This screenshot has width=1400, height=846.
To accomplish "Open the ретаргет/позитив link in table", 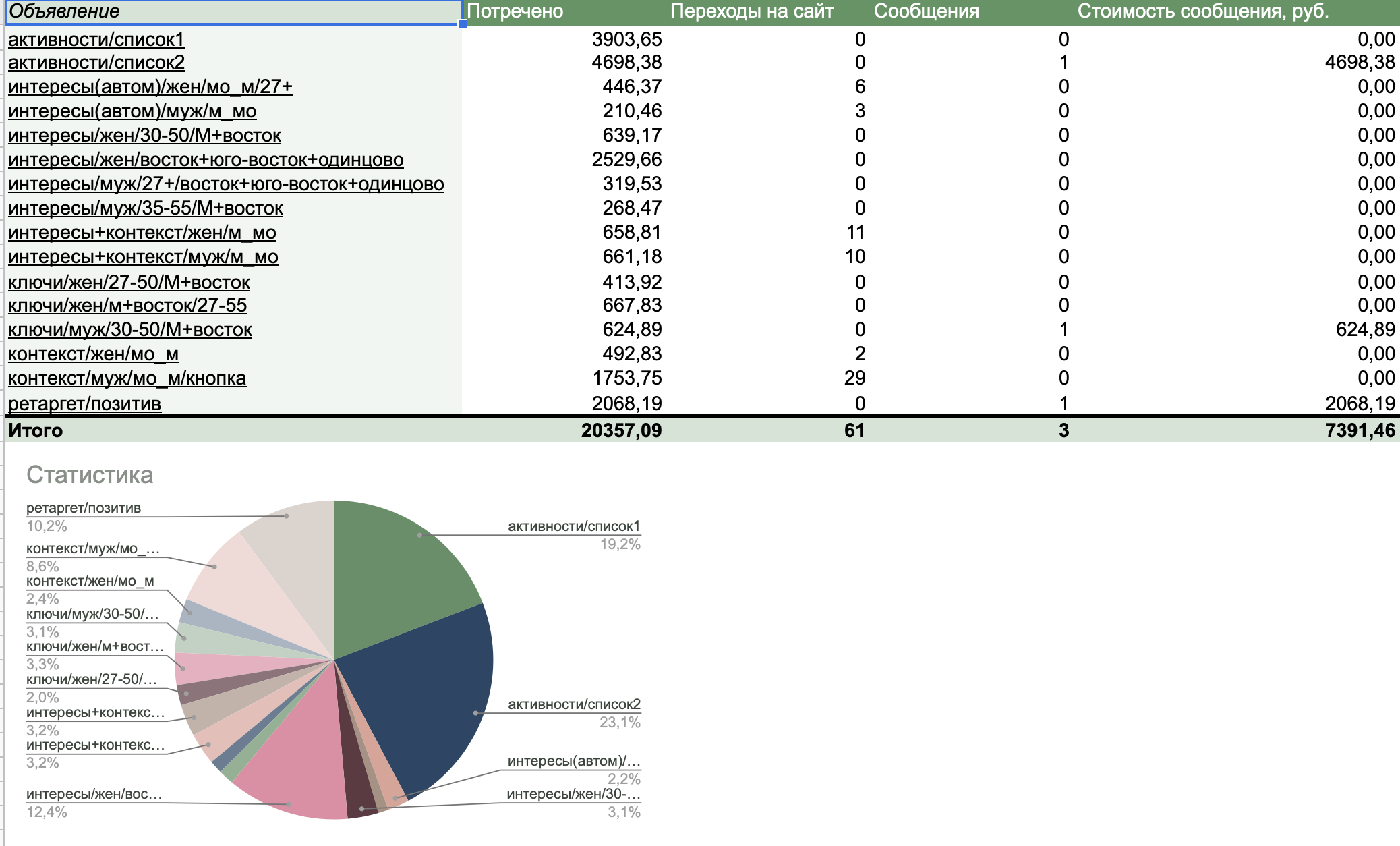I will [84, 403].
